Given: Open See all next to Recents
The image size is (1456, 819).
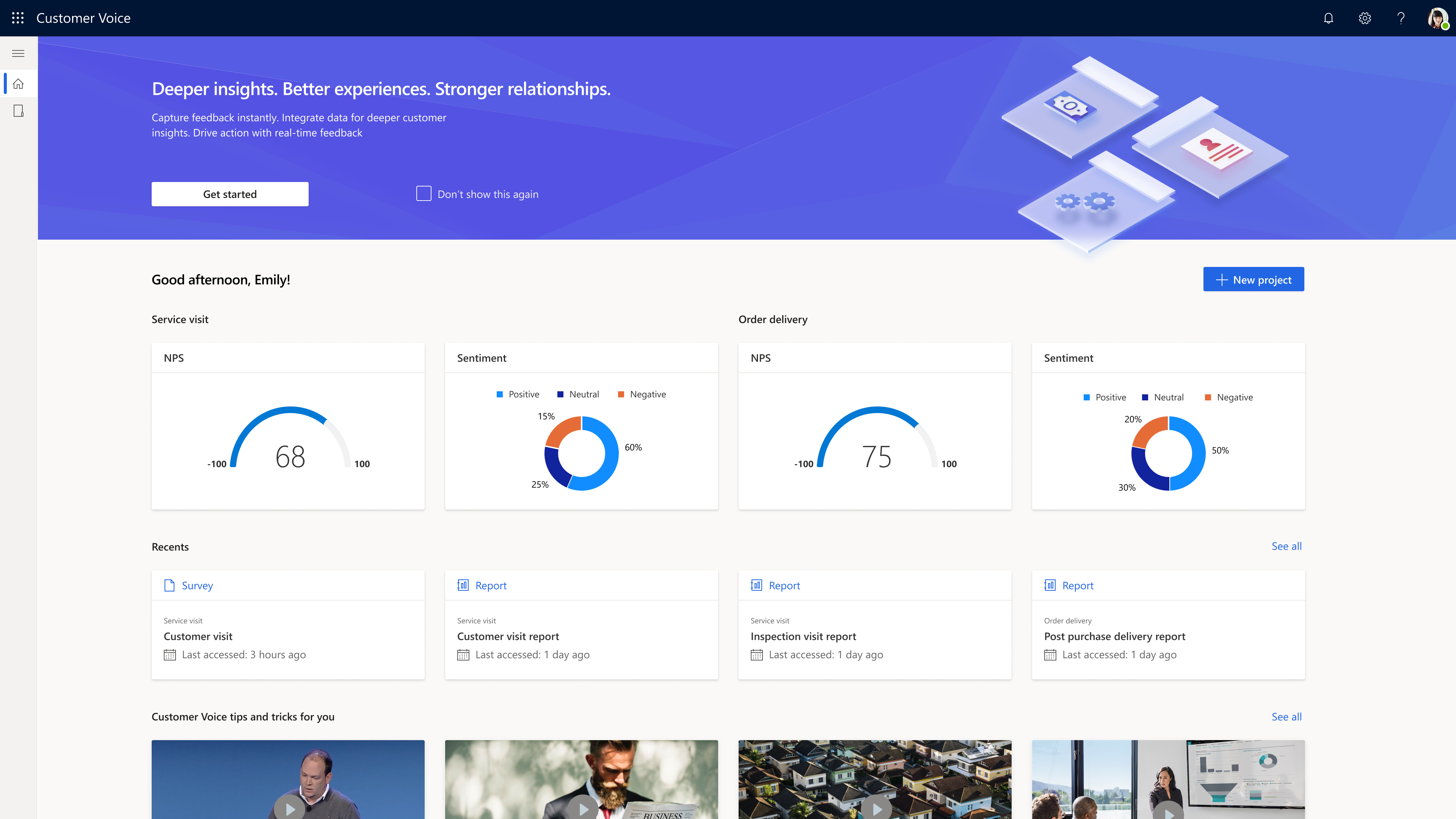Looking at the screenshot, I should click(x=1287, y=546).
